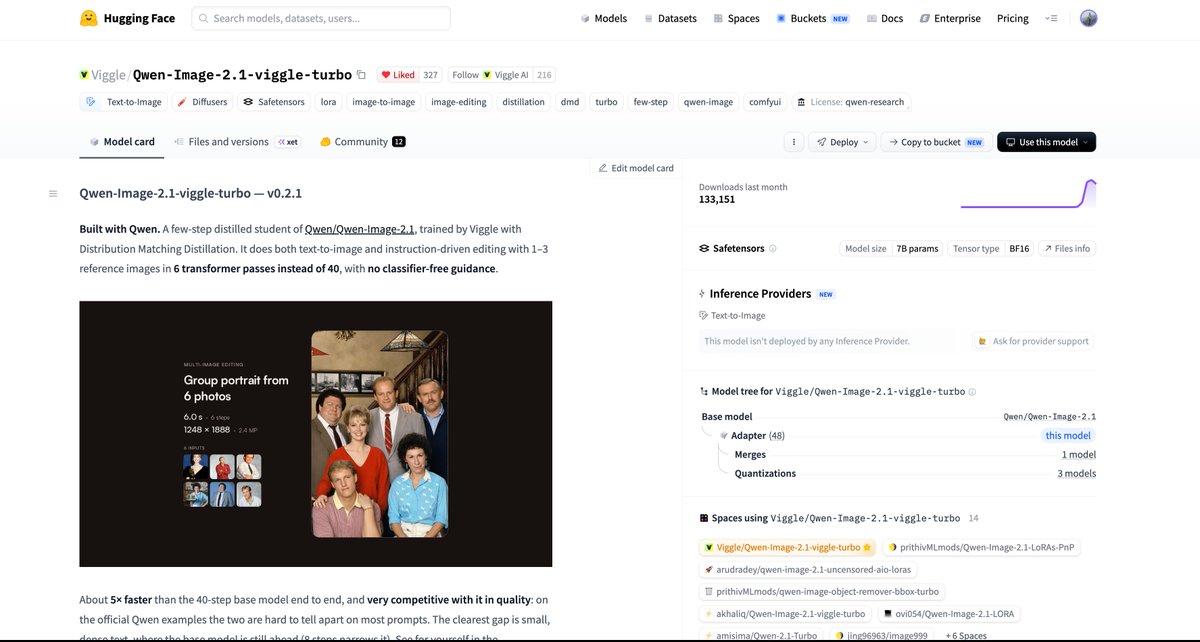Open akhaliq/Qwen-Image-2.1-viggle-turbo space
Image resolution: width=1200 pixels, height=642 pixels.
pyautogui.click(x=785, y=614)
